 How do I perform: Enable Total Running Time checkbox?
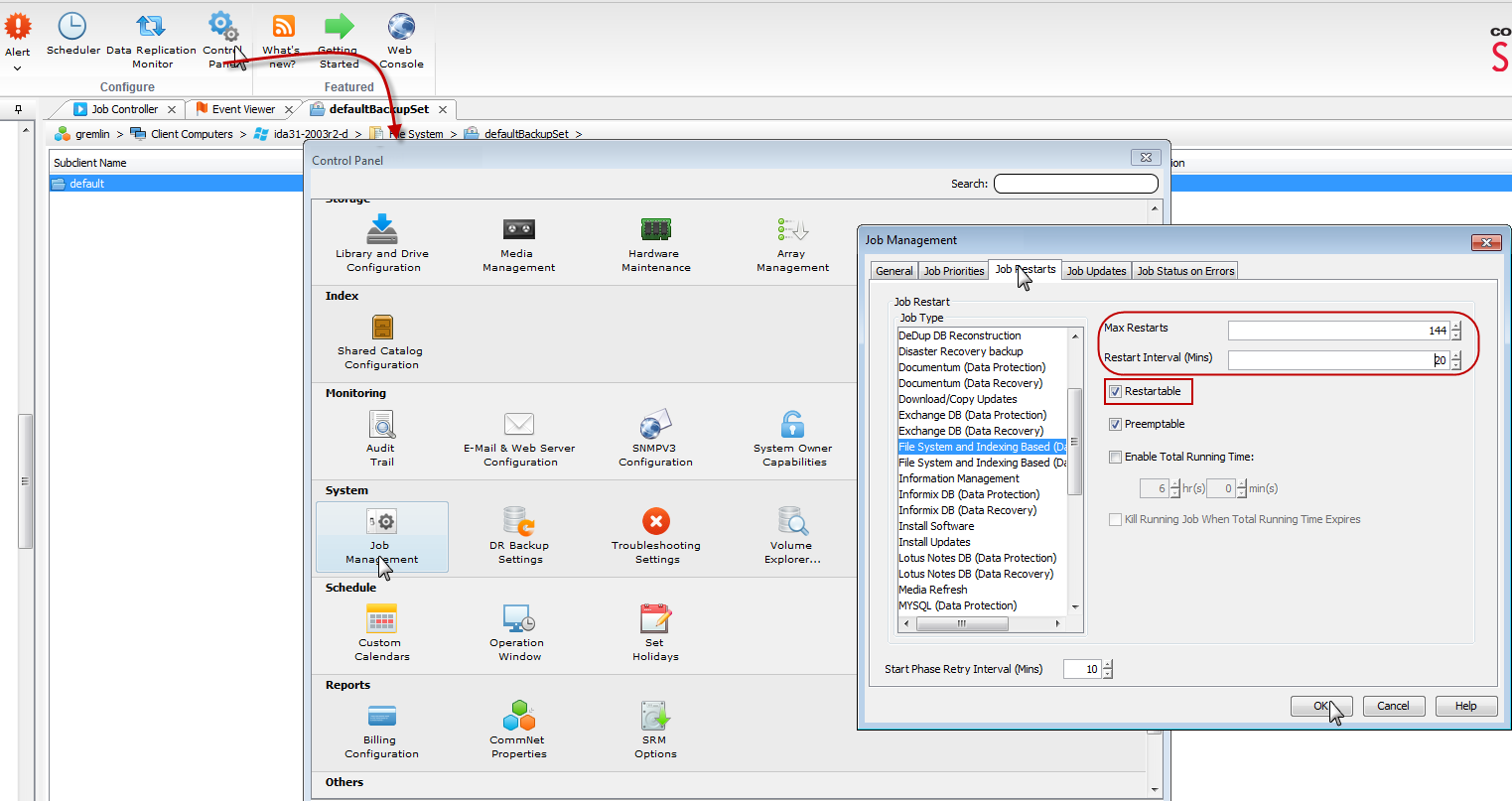click(1116, 458)
